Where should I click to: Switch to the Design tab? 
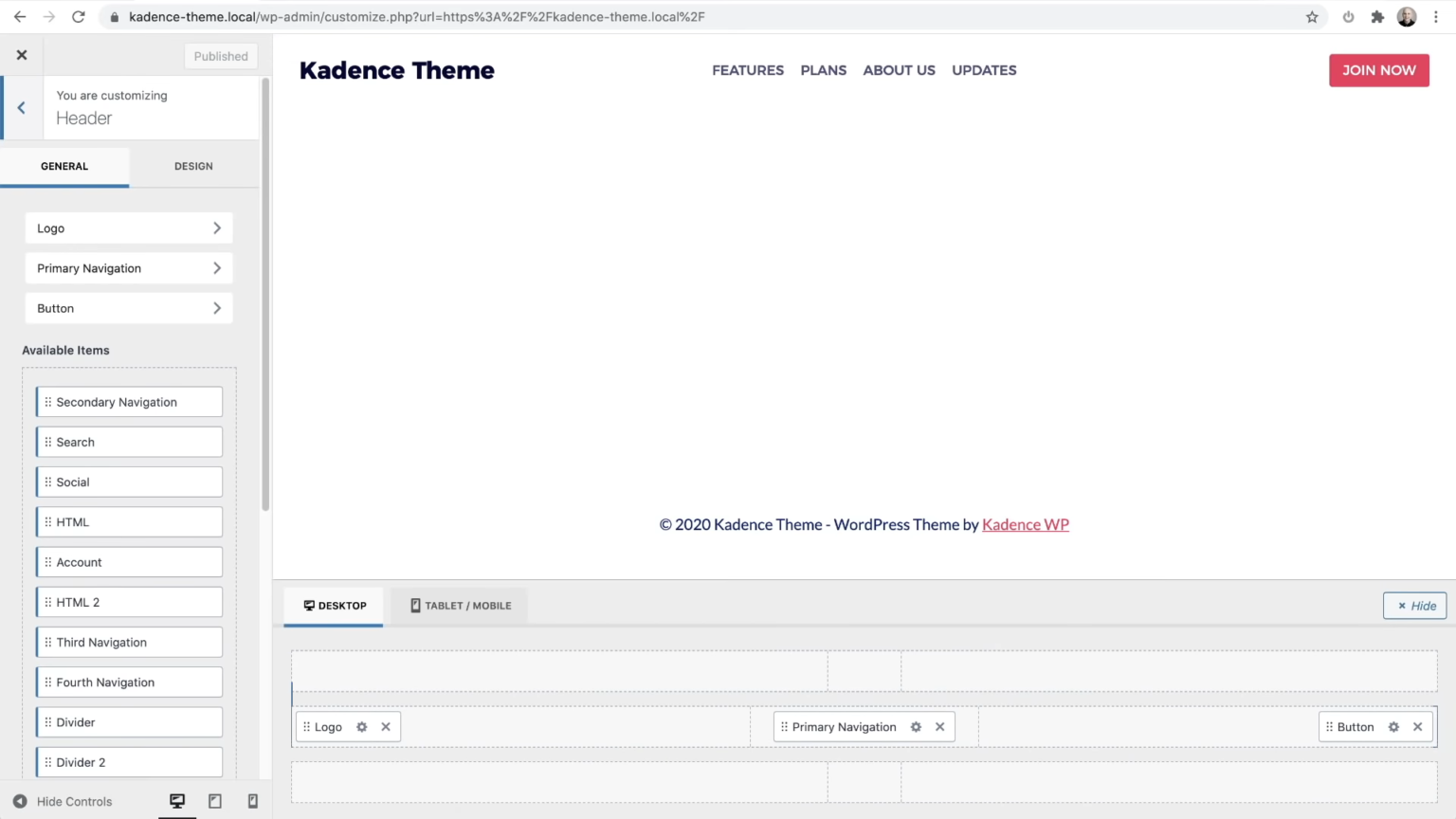click(193, 166)
